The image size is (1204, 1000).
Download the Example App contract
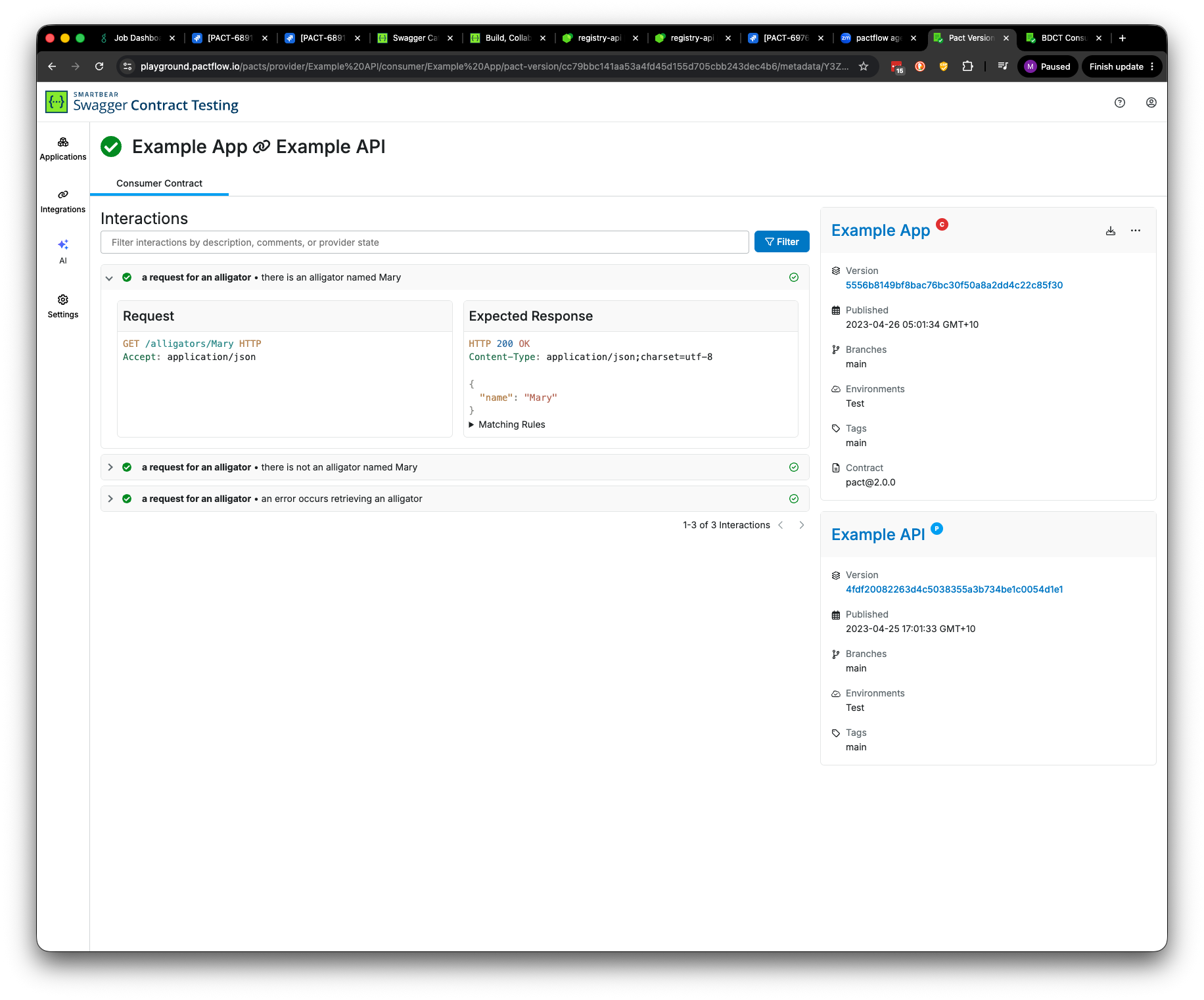coord(1111,231)
